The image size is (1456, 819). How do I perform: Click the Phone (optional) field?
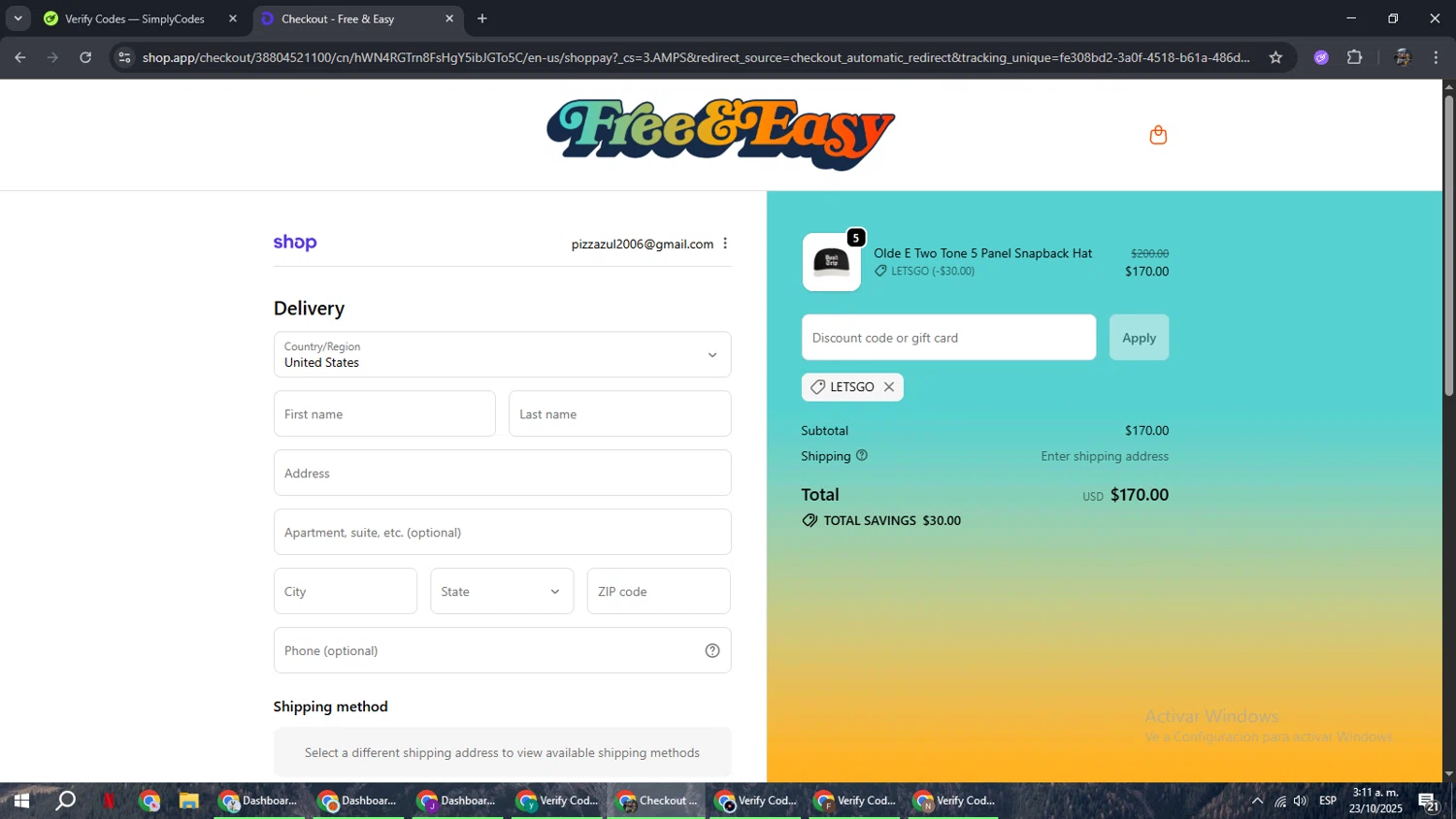point(502,650)
